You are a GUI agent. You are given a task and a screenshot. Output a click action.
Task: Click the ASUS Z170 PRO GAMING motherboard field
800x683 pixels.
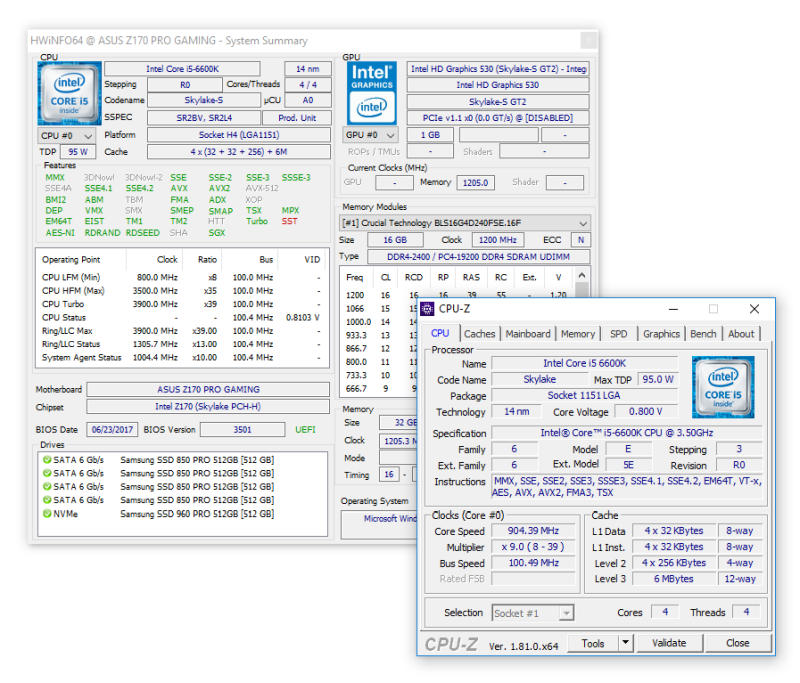tap(208, 390)
